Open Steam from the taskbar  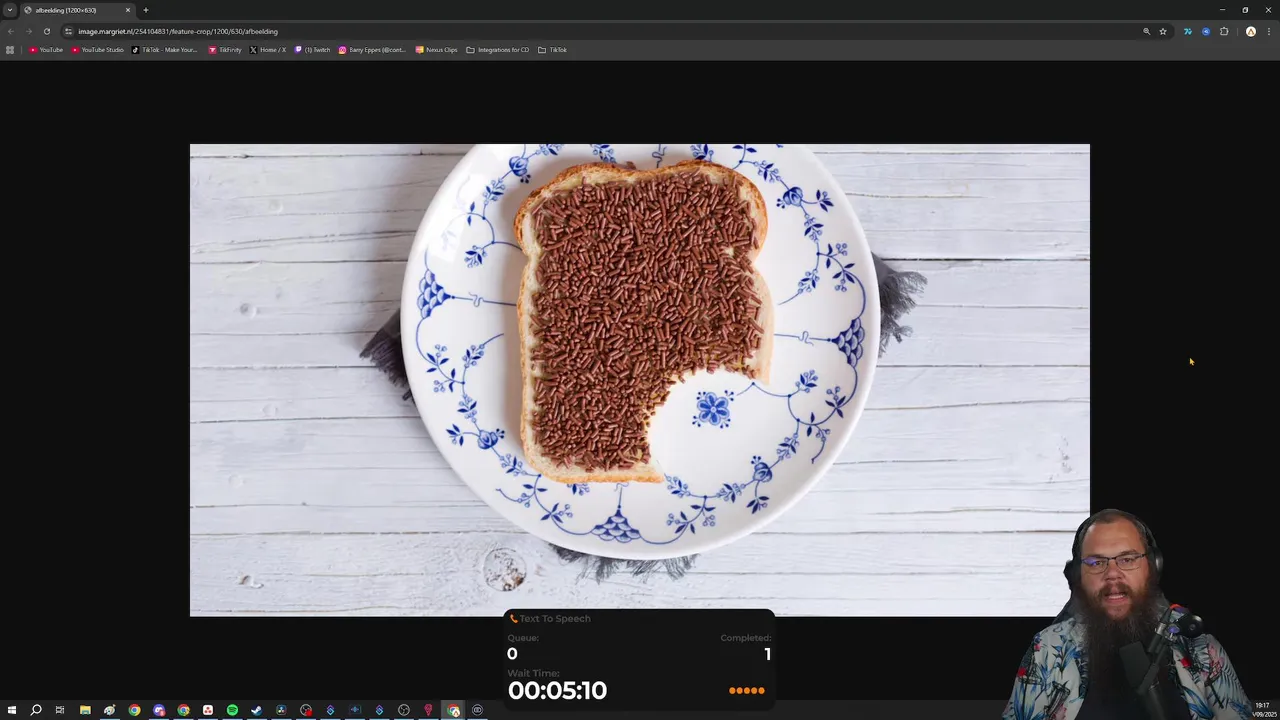256,710
